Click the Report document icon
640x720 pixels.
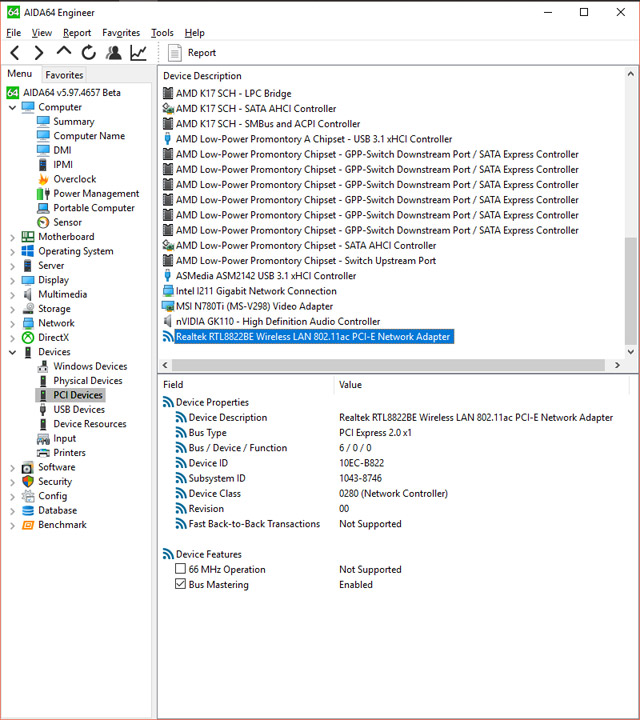click(x=174, y=53)
